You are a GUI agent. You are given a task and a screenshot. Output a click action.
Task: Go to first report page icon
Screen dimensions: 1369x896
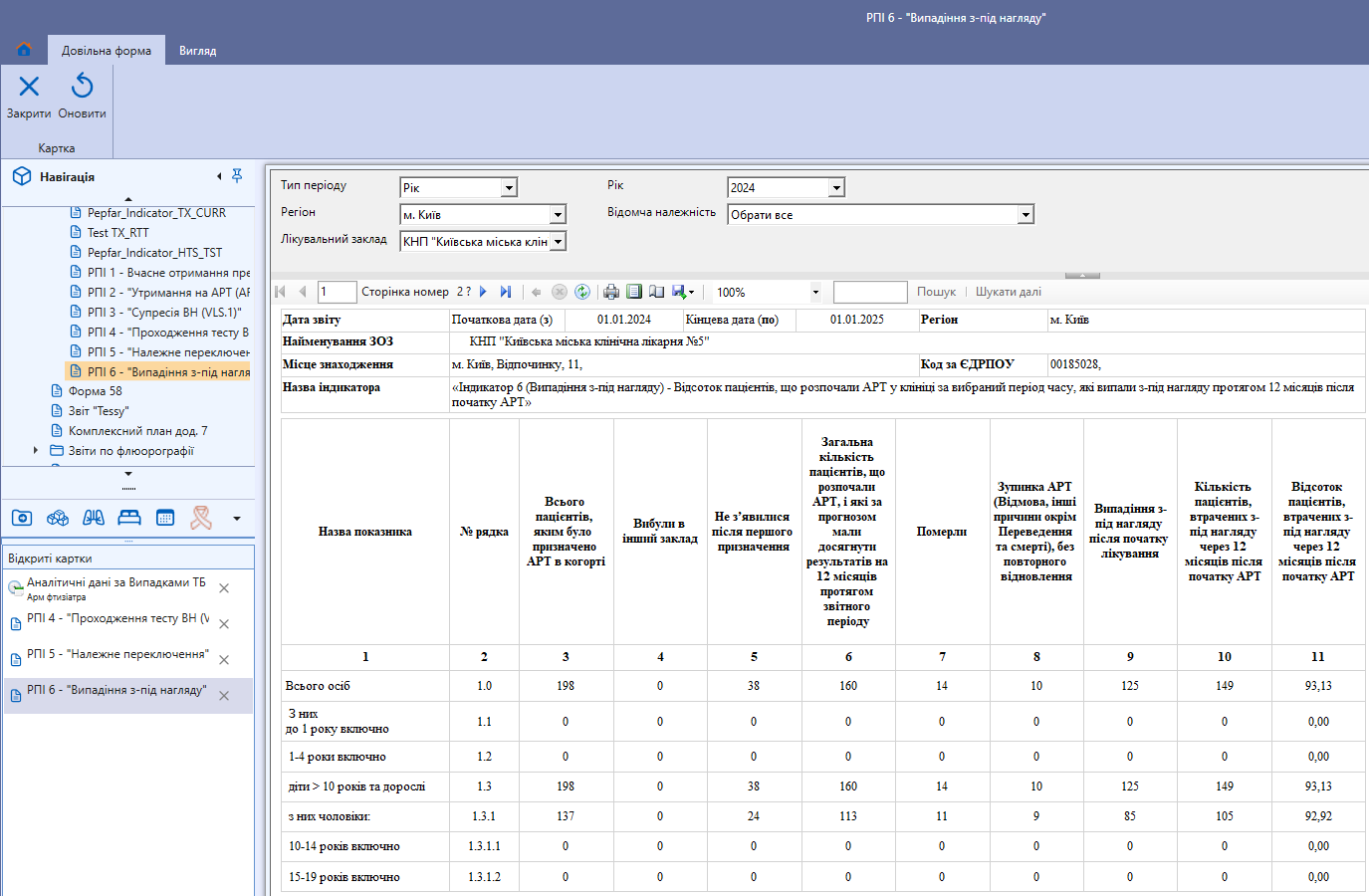tap(281, 292)
